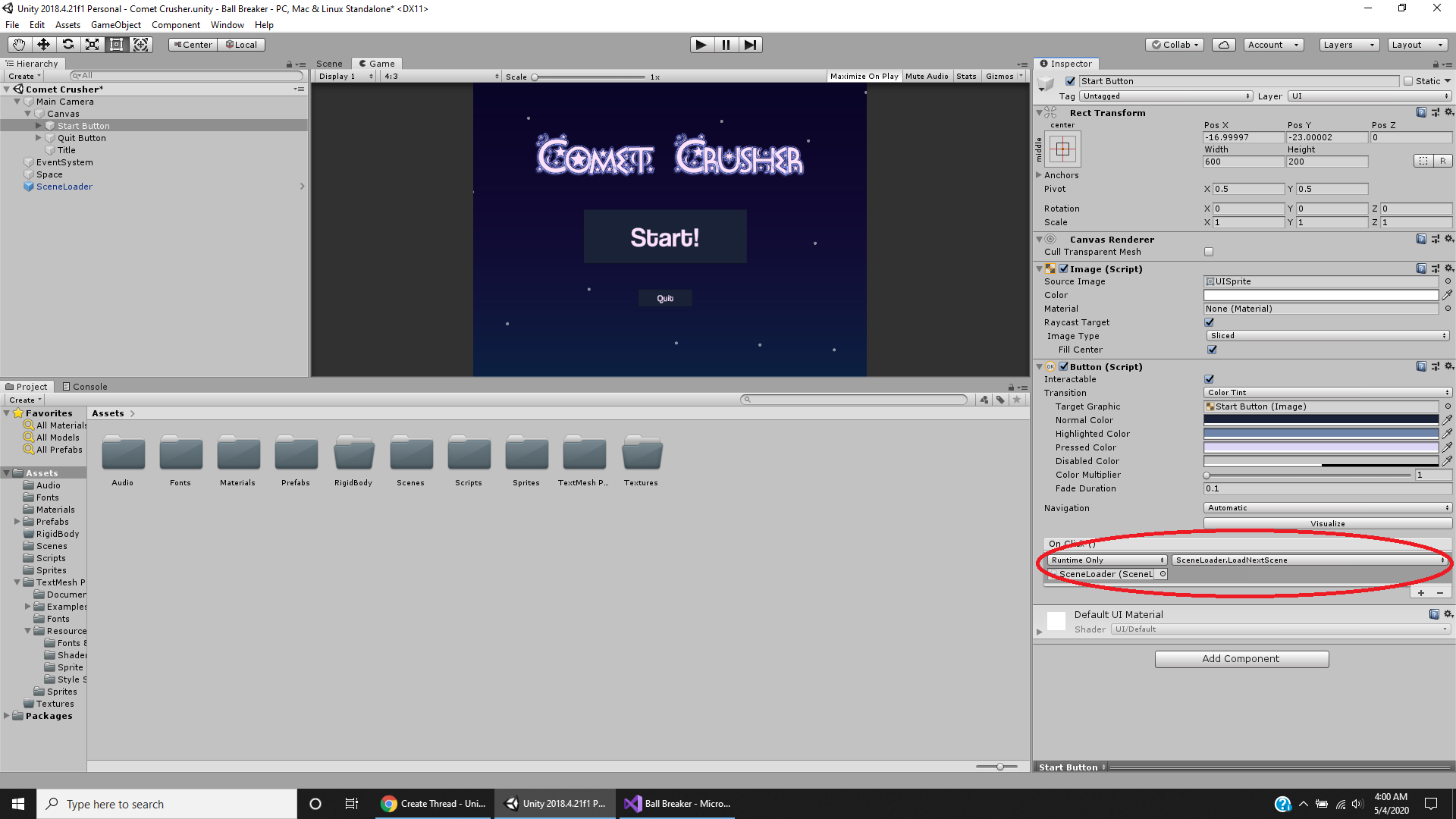Uncheck the Raycast Target checkbox
Viewport: 1456px width, 819px height.
click(x=1209, y=322)
